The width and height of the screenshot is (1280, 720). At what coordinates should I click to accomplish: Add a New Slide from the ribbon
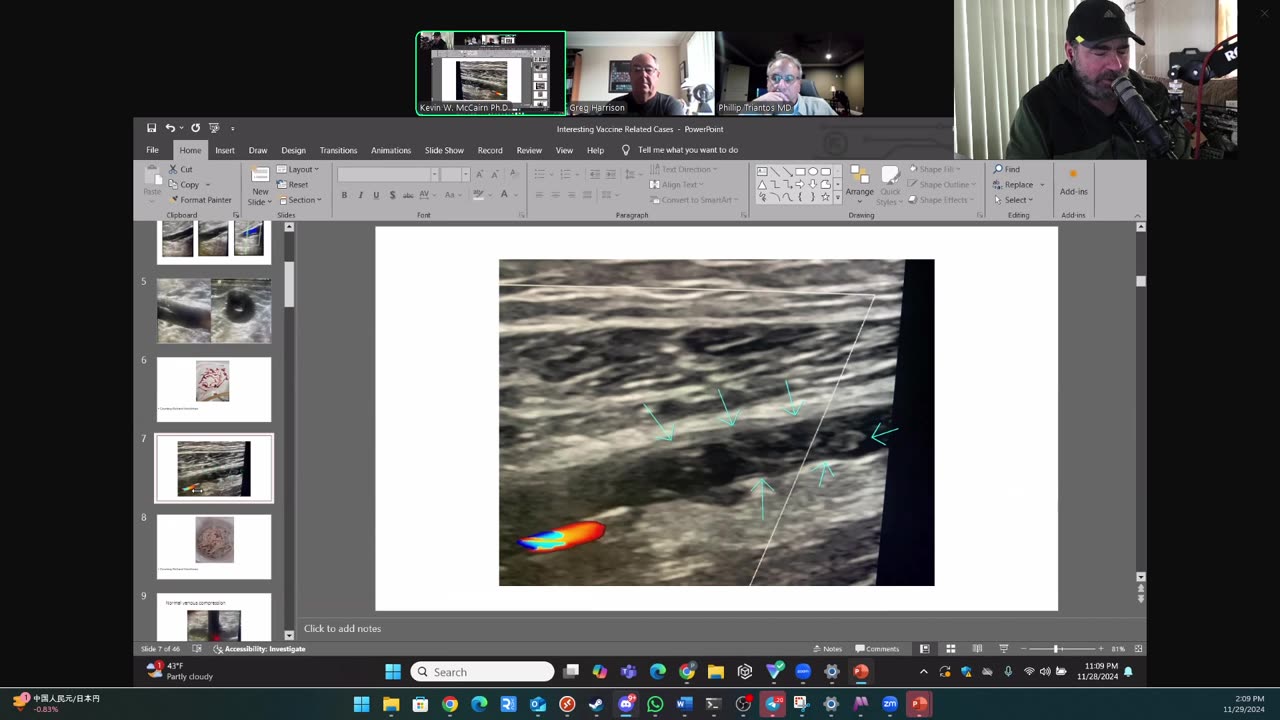pyautogui.click(x=260, y=185)
